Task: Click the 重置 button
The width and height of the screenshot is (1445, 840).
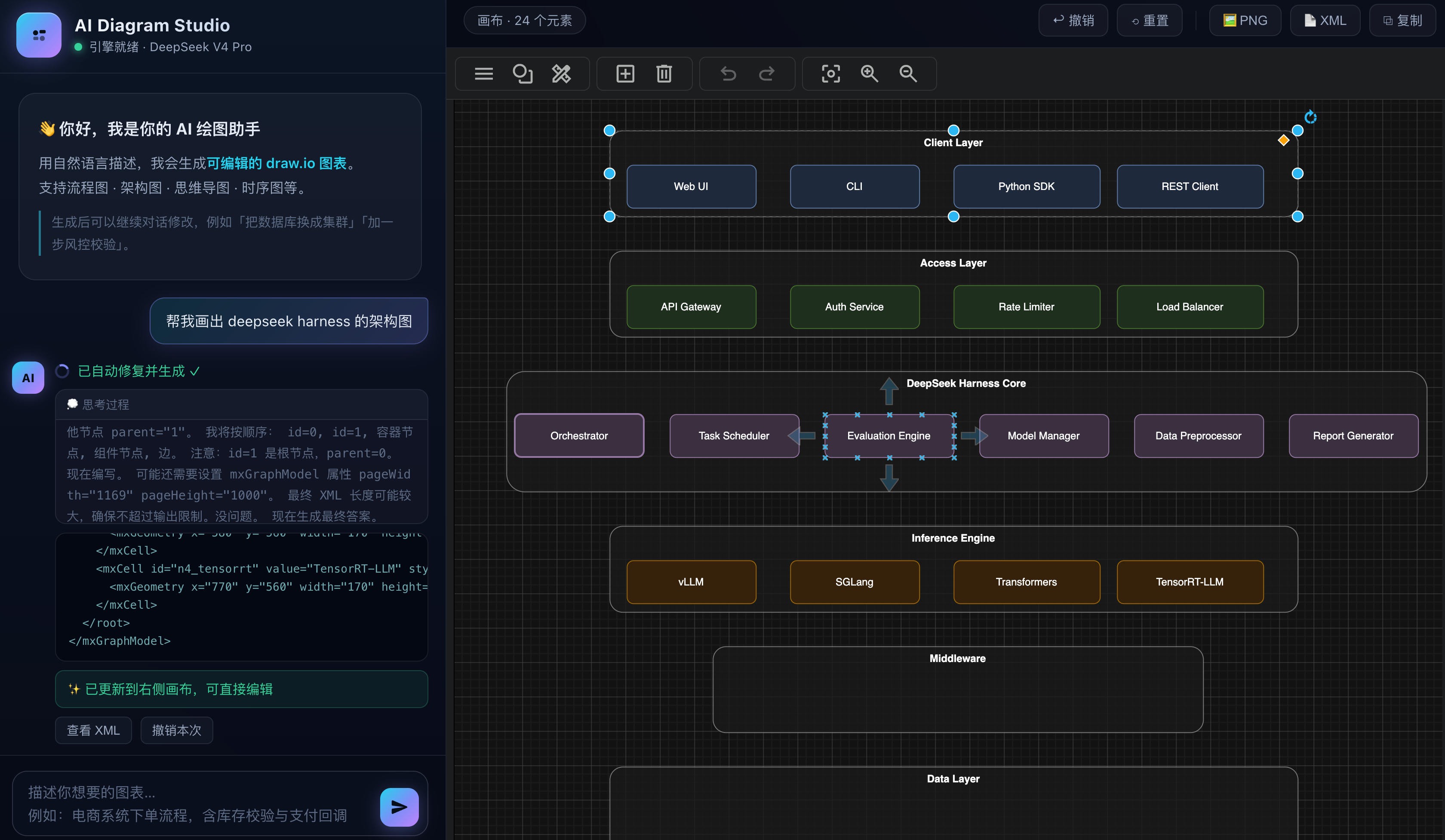Action: [1149, 21]
